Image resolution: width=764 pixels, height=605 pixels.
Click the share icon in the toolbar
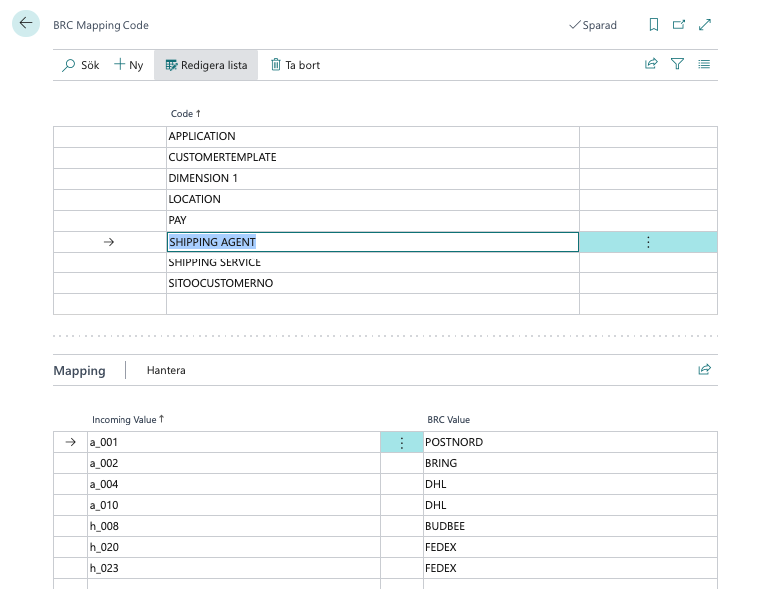(x=651, y=64)
